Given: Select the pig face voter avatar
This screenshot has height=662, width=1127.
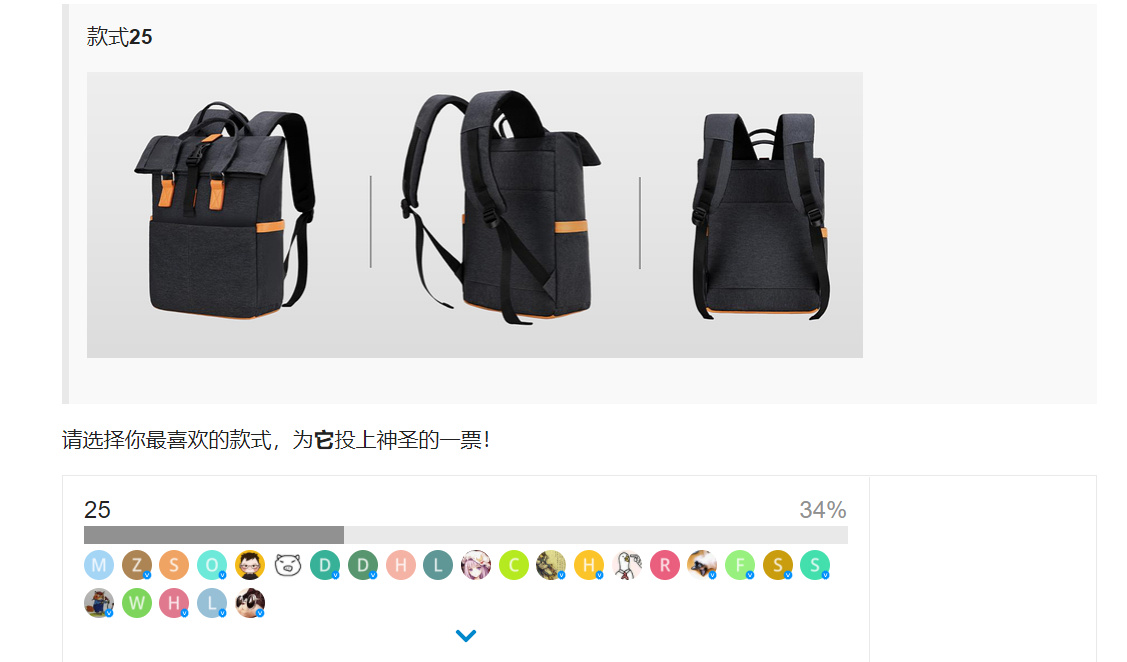Looking at the screenshot, I should (288, 565).
